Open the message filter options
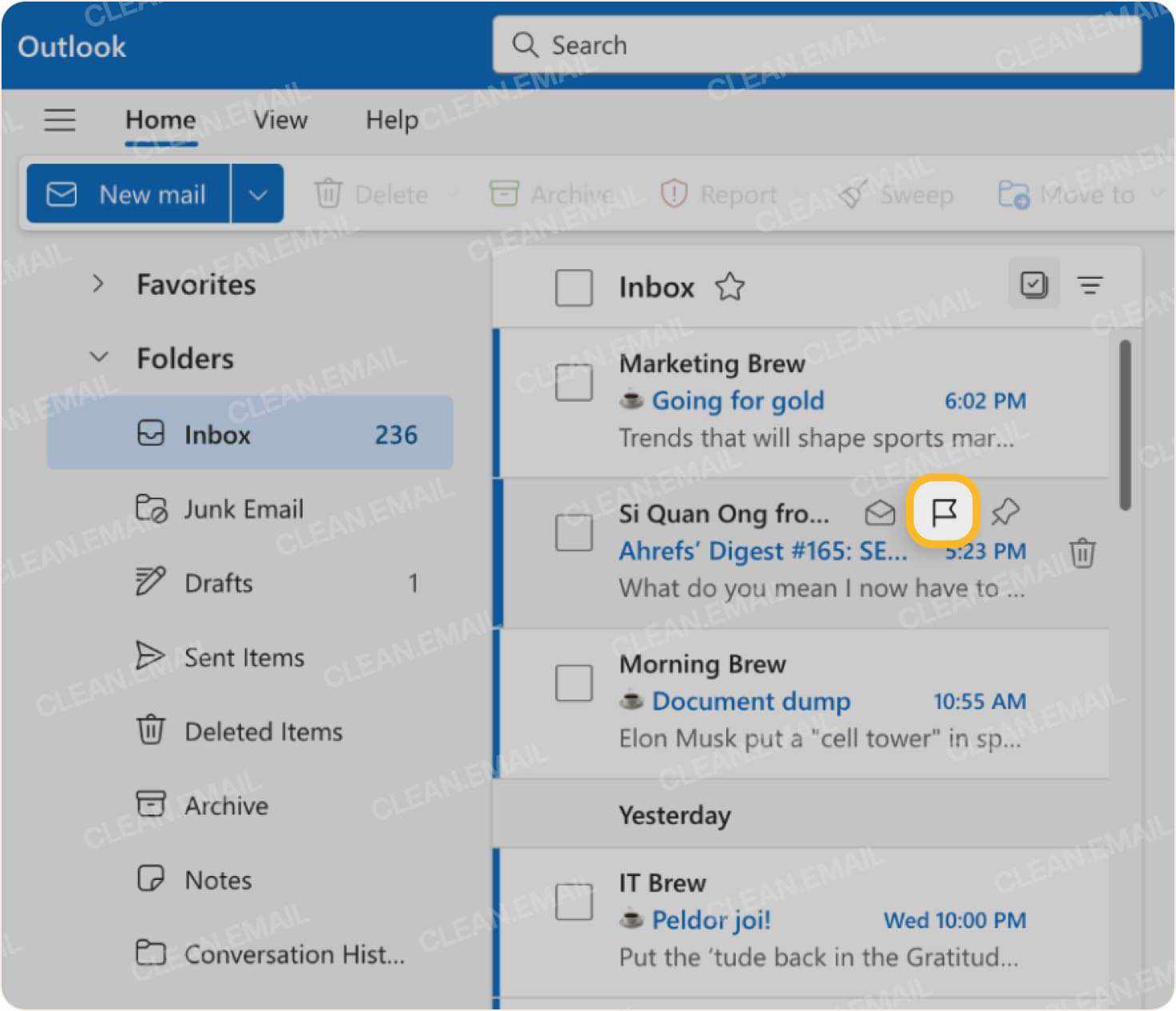1176x1011 pixels. click(1091, 285)
